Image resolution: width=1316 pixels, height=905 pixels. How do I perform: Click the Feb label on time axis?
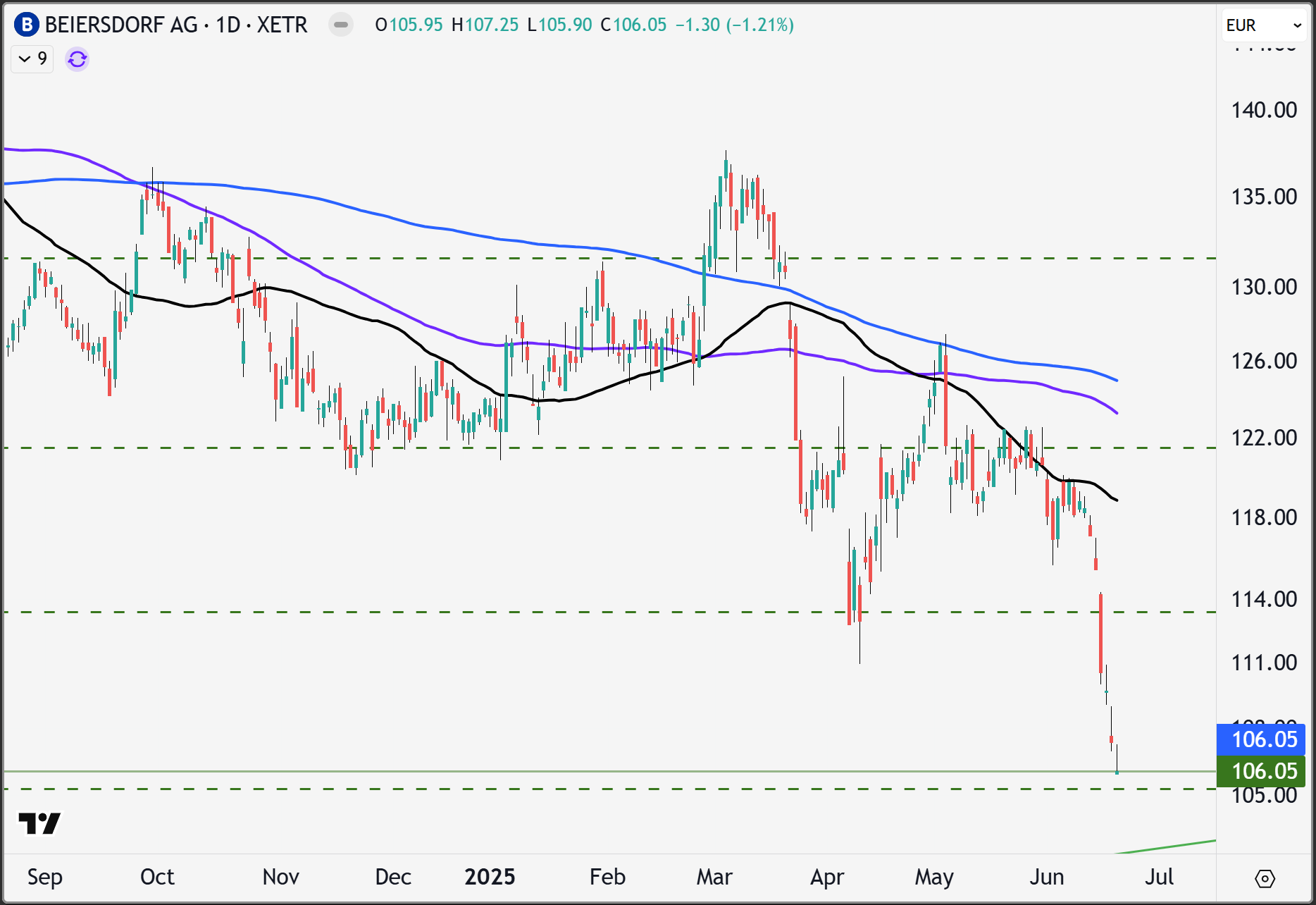607,878
